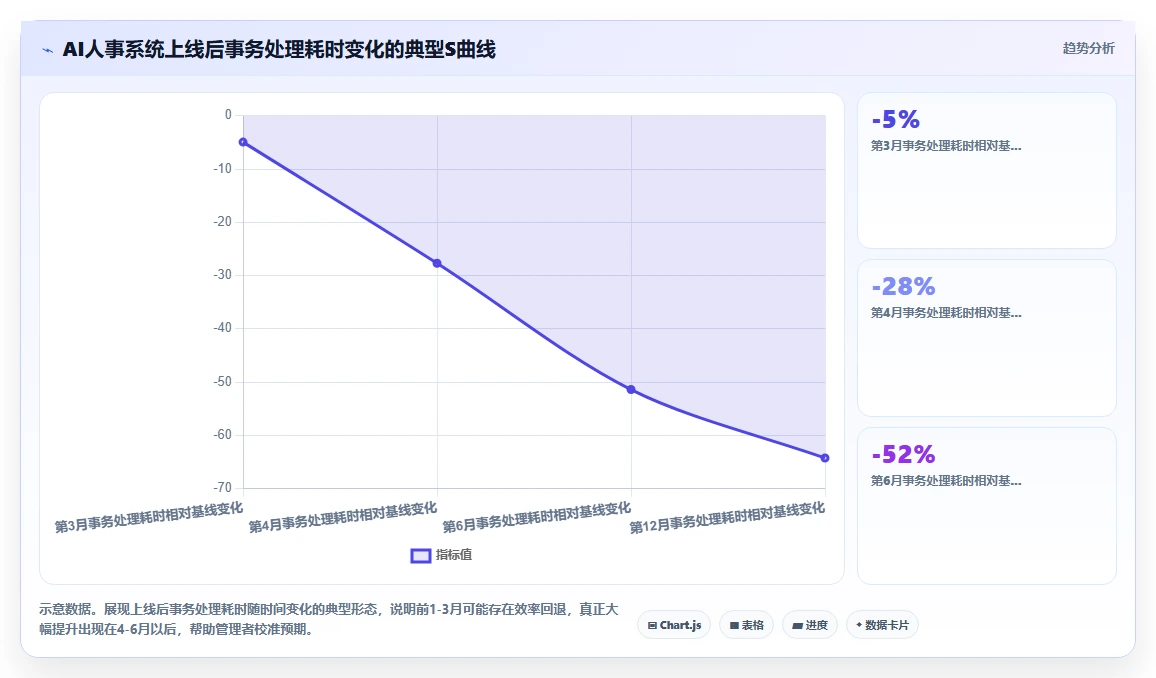
Task: Click the y-axis value -10
Action: (223, 169)
